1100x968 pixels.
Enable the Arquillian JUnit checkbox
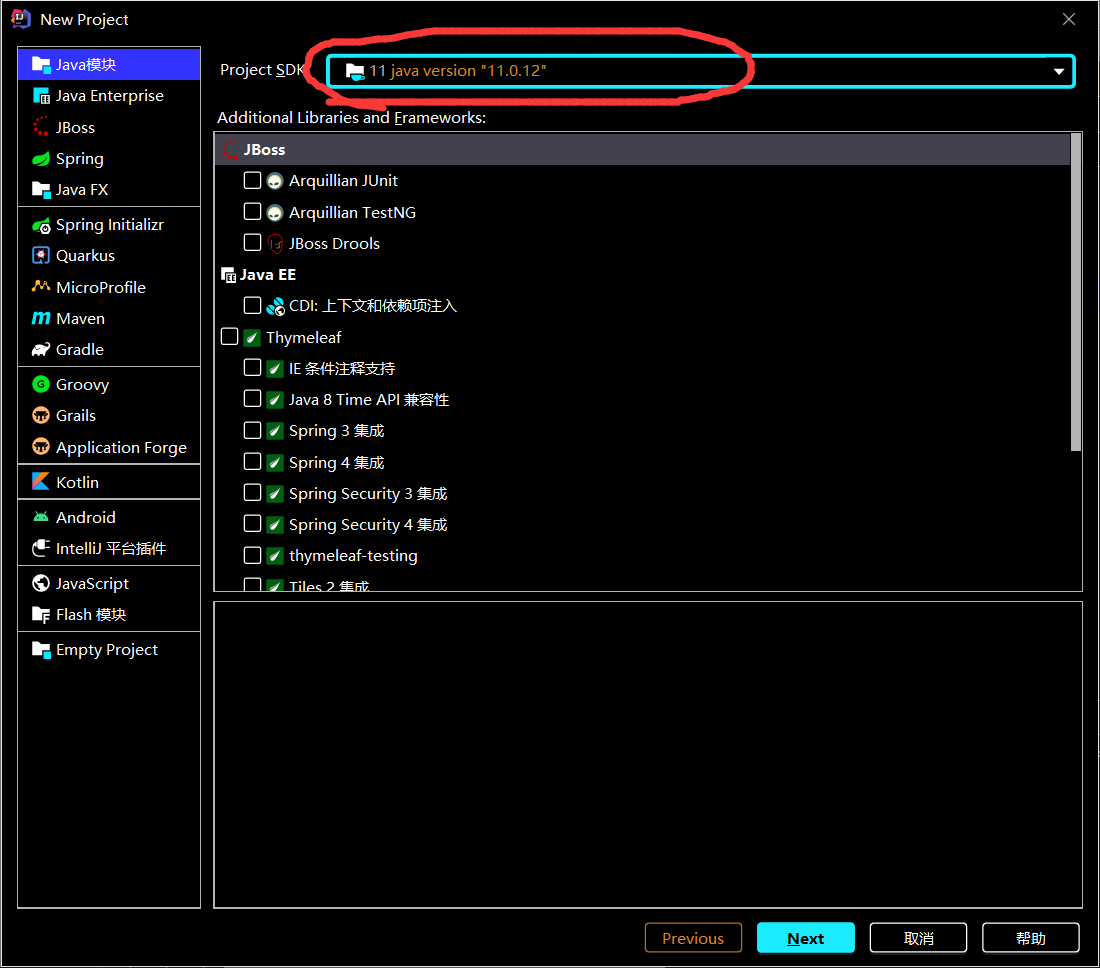[x=252, y=180]
